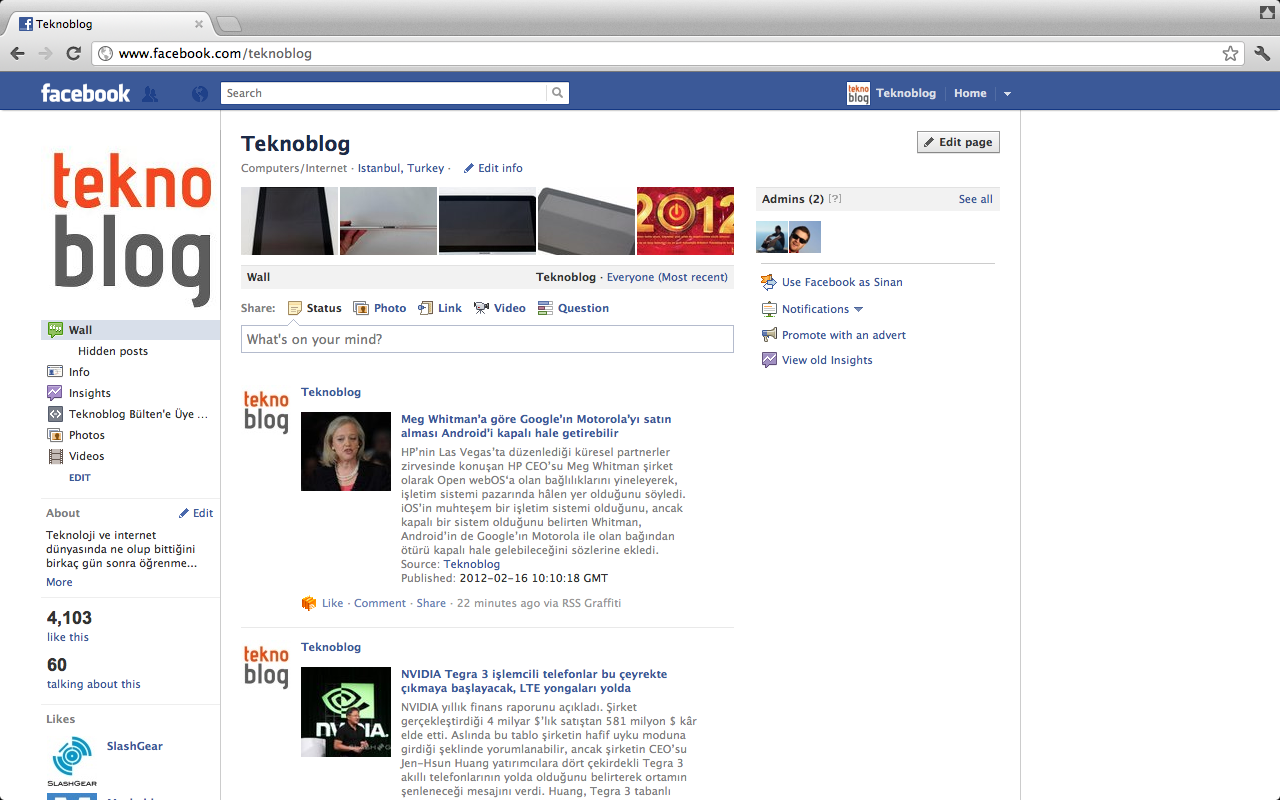Click the search magnifier button
1280x800 pixels.
coord(557,93)
